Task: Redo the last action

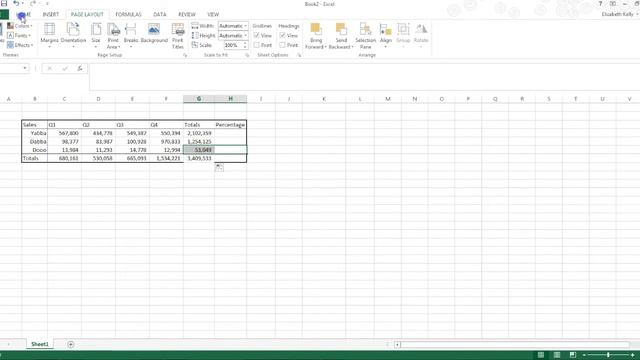Action: coord(32,3)
